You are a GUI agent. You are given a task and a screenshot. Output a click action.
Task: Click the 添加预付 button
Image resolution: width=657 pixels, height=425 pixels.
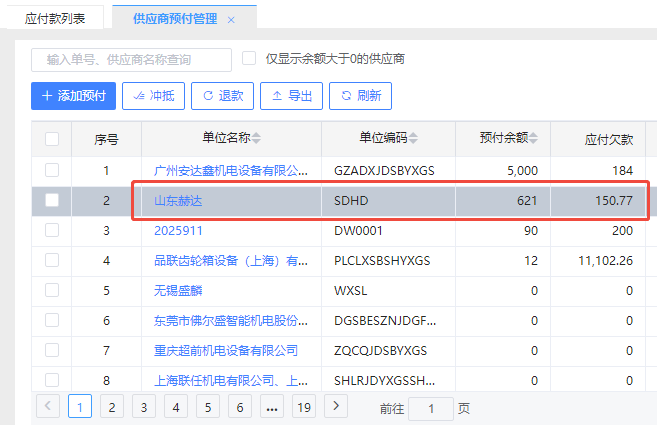[x=73, y=96]
